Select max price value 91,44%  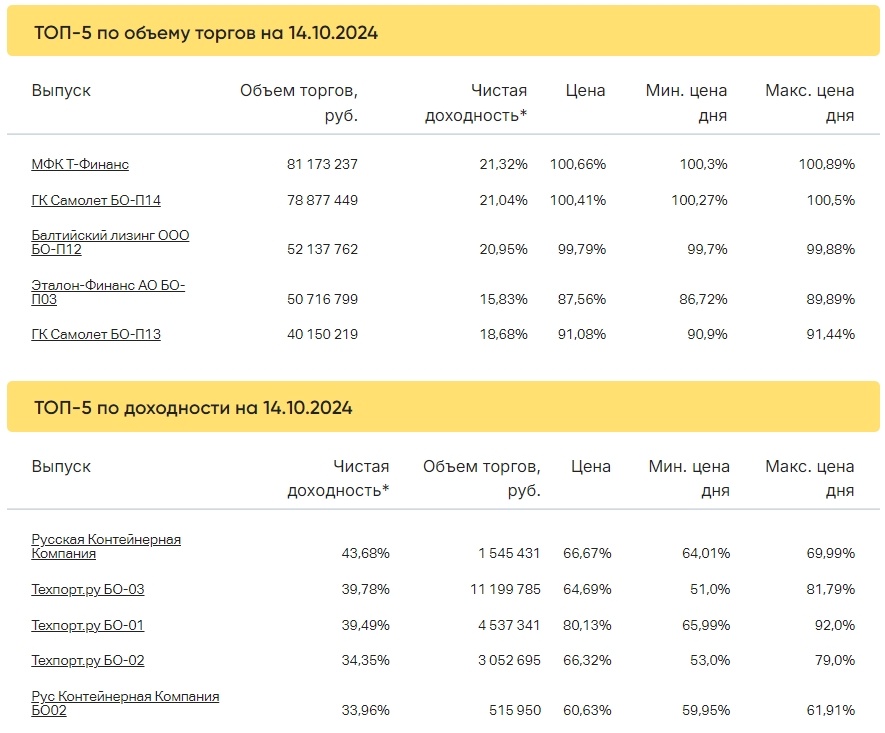point(831,335)
